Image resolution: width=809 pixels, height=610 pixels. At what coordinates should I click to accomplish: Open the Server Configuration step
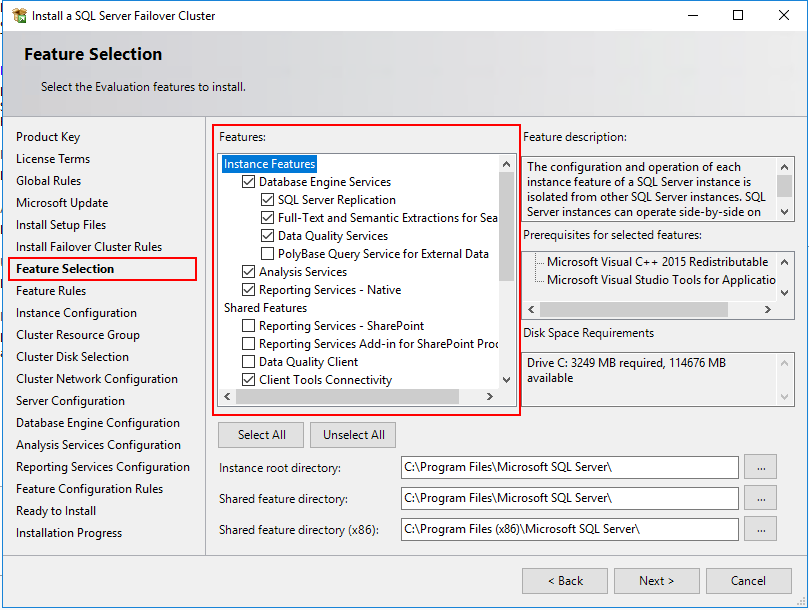70,401
